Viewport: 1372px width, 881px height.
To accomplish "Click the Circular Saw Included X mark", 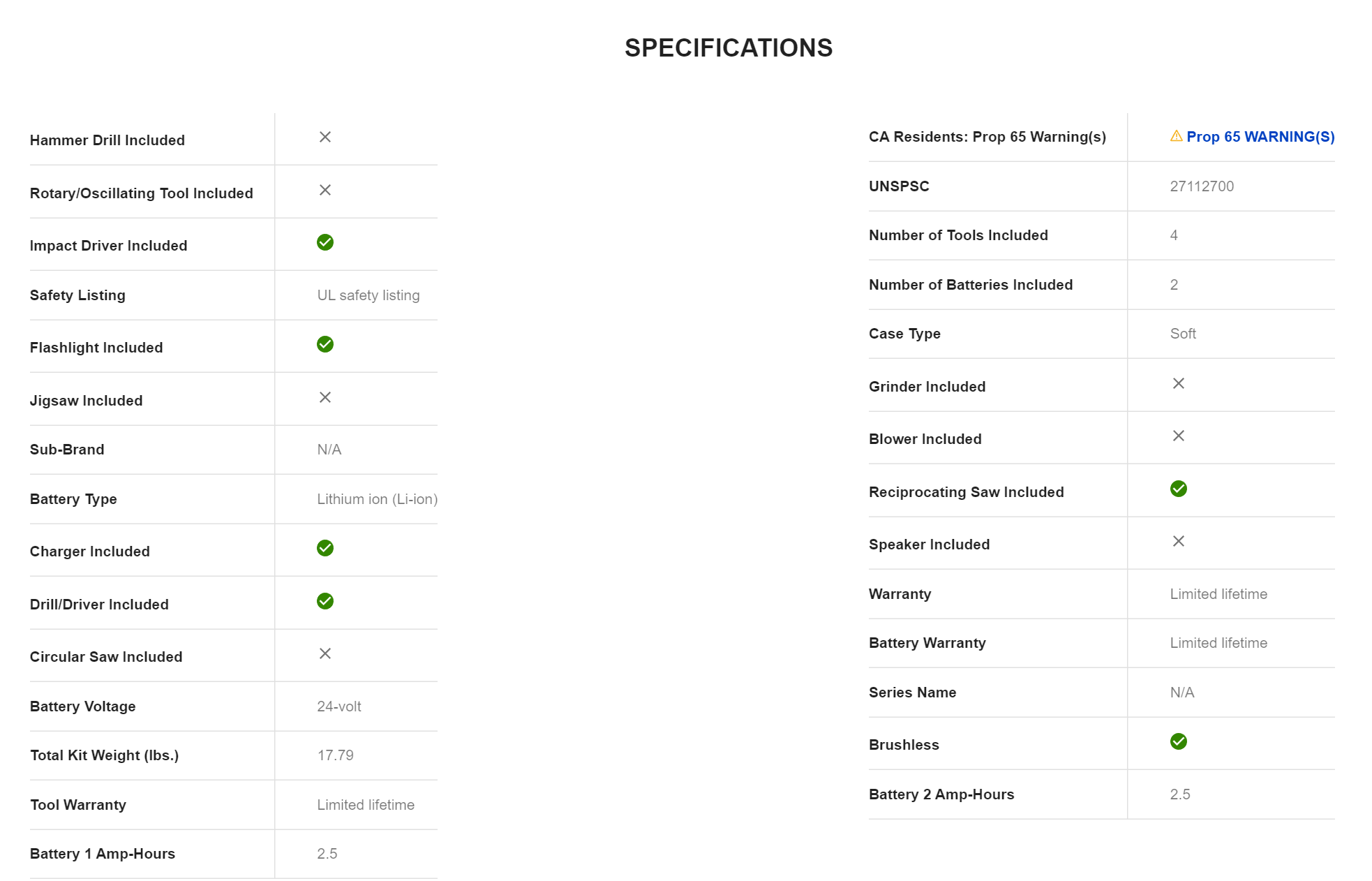I will [x=325, y=653].
